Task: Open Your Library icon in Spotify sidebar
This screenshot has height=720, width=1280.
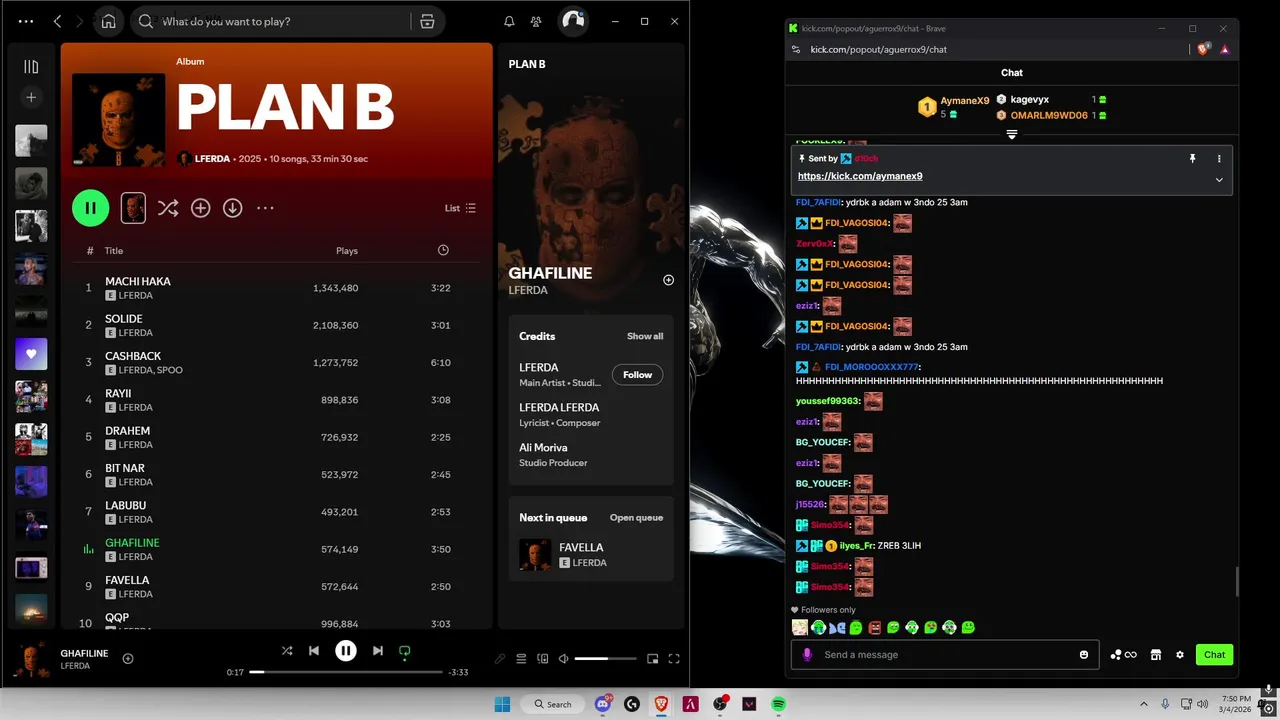Action: click(31, 67)
